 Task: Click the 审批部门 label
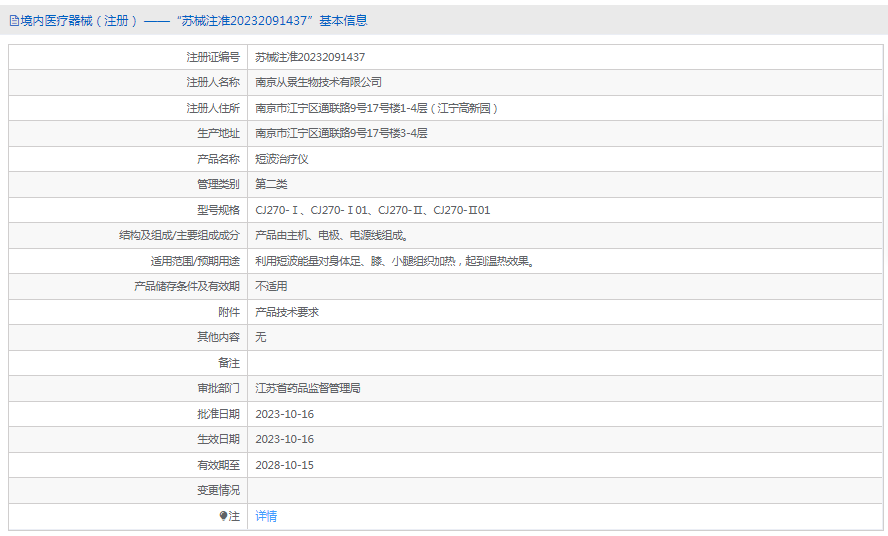tap(219, 388)
